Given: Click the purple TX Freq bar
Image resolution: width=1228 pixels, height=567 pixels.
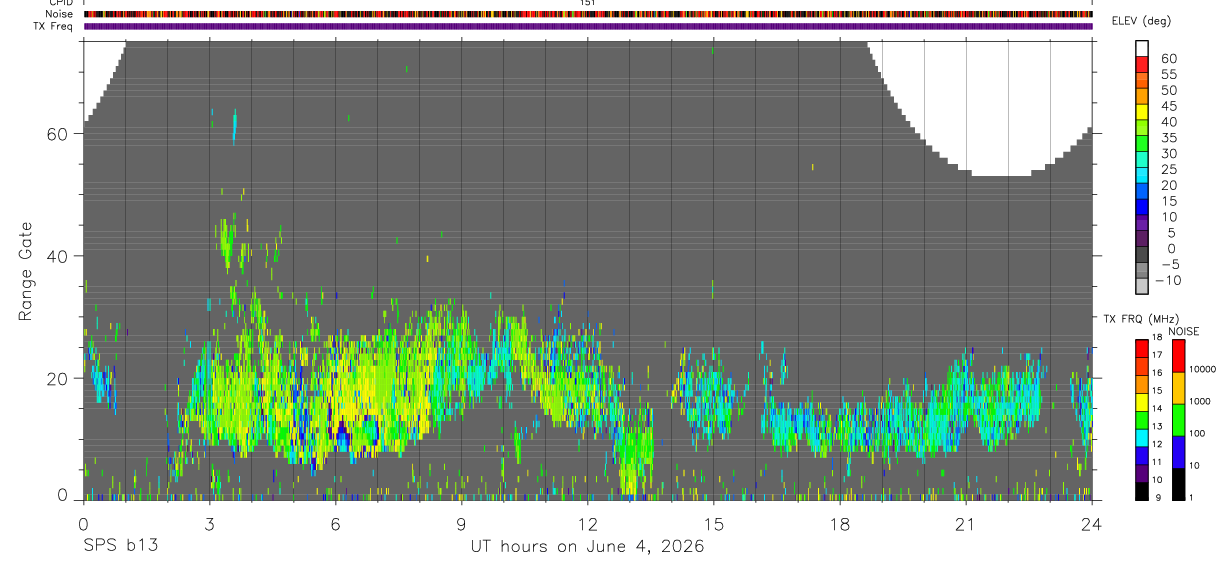Looking at the screenshot, I should coord(588,26).
